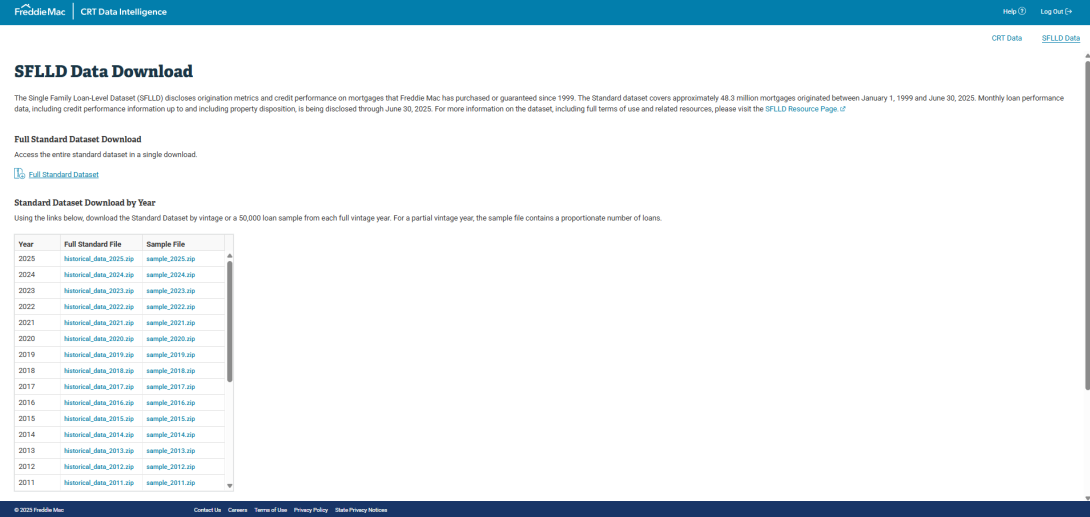The width and height of the screenshot is (1090, 517).
Task: Click the Contact Us footer link
Action: [207, 510]
